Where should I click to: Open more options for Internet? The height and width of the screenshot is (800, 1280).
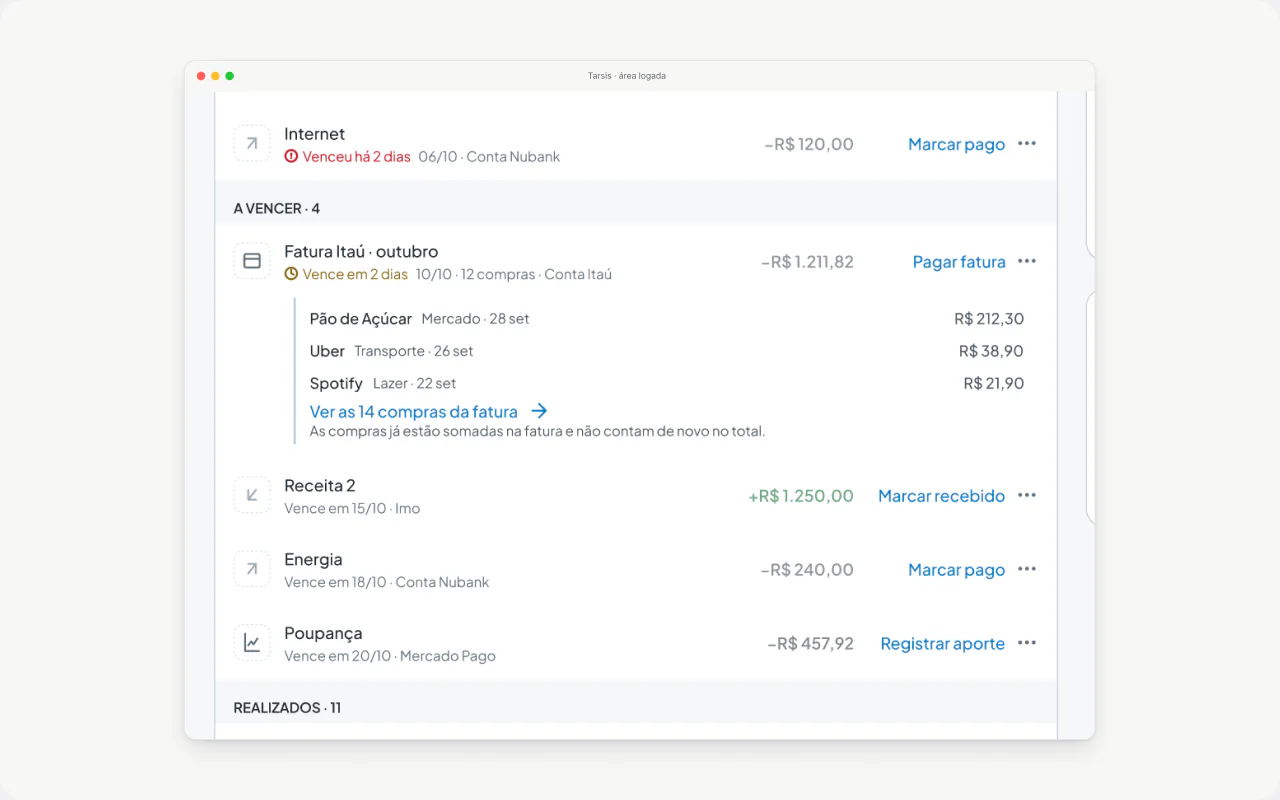point(1027,144)
